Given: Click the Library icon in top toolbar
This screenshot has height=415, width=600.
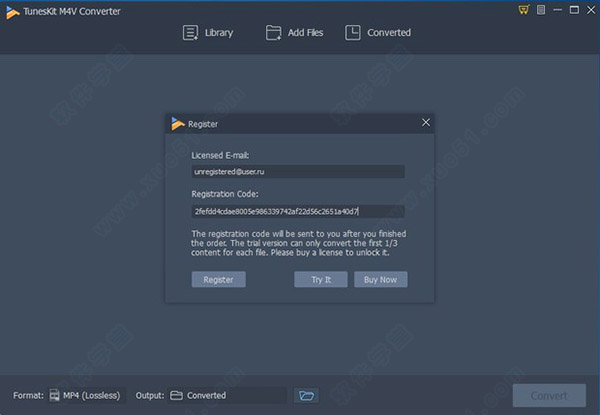Looking at the screenshot, I should 190,33.
